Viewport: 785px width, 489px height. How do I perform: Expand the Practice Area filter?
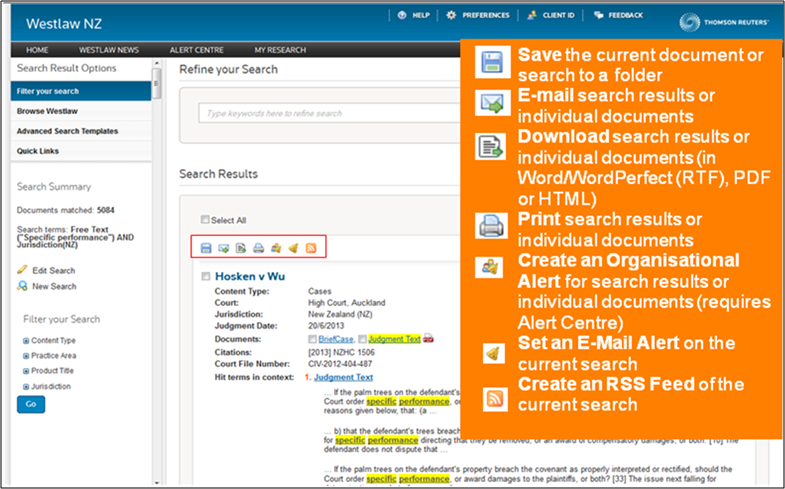point(26,356)
